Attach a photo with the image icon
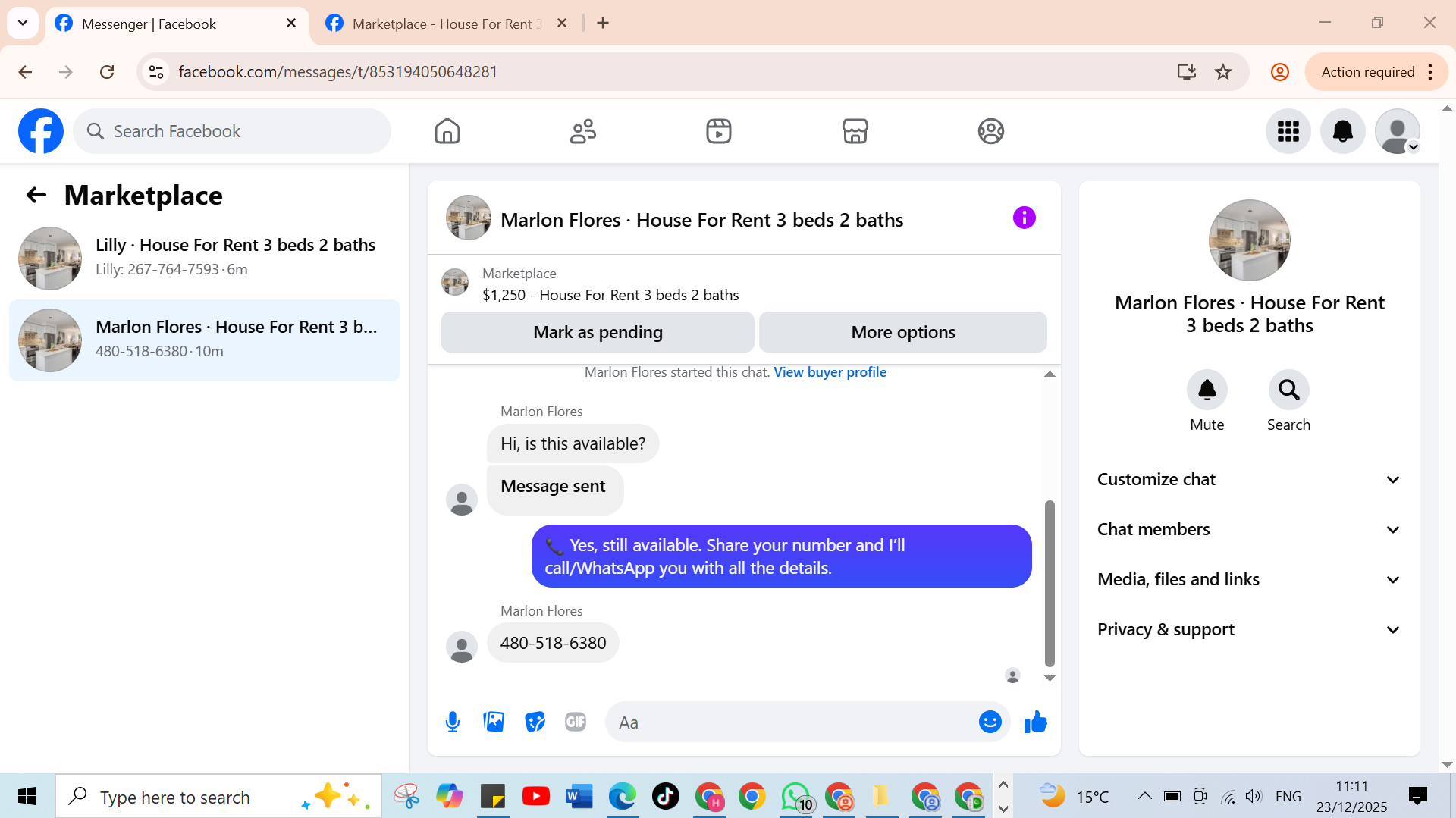1456x818 pixels. pyautogui.click(x=494, y=722)
